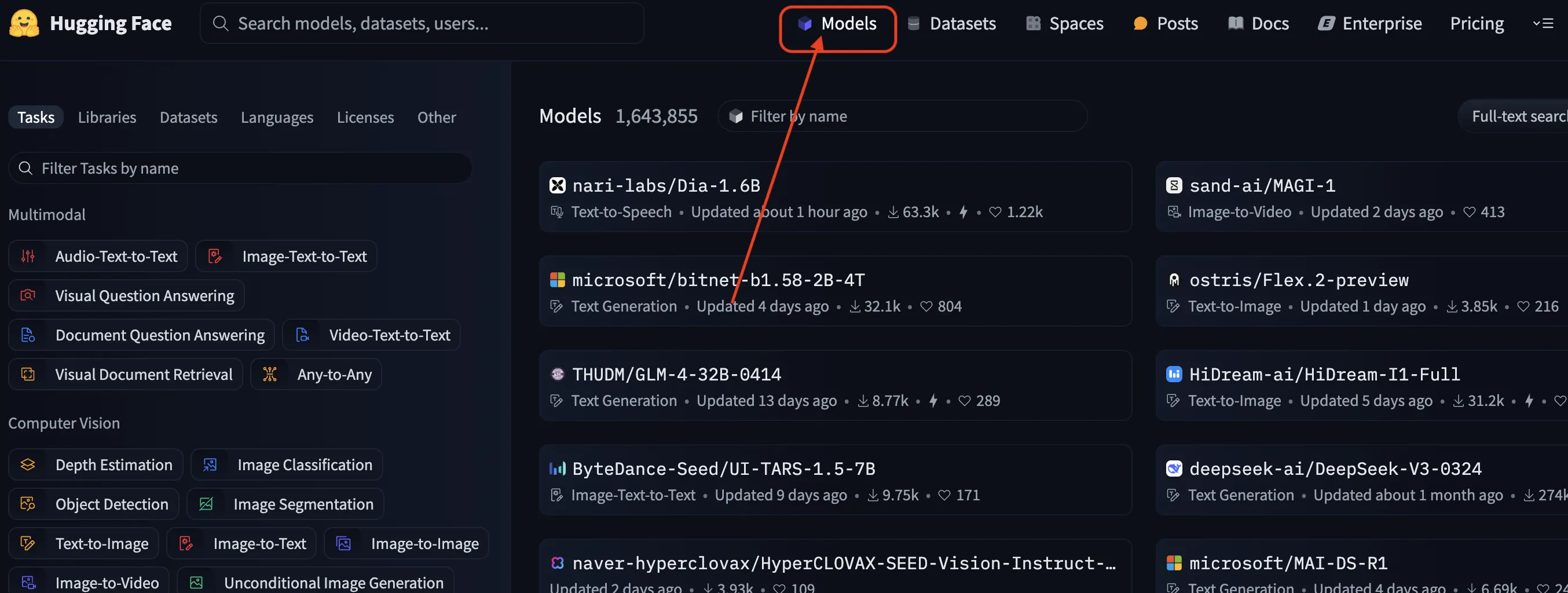Open the THUDM/GLM-4-32B-0414 model
The image size is (1568, 593).
tap(835, 385)
